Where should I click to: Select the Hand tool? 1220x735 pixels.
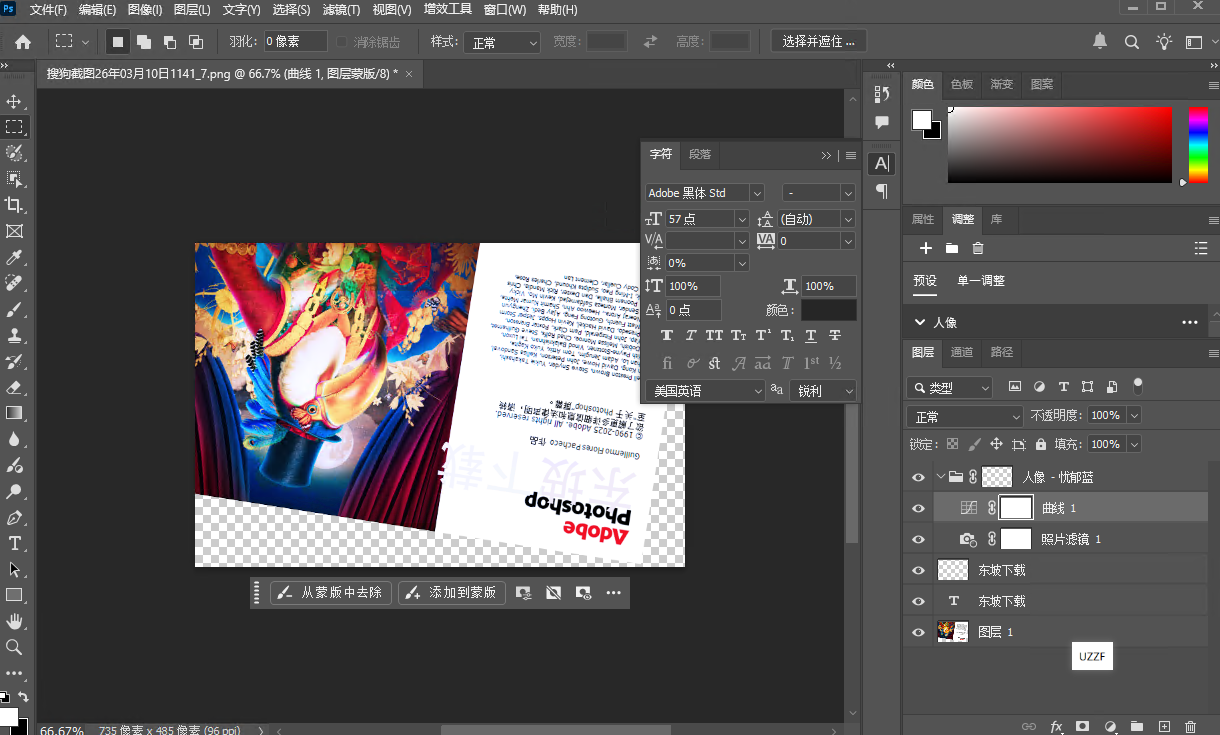point(14,621)
